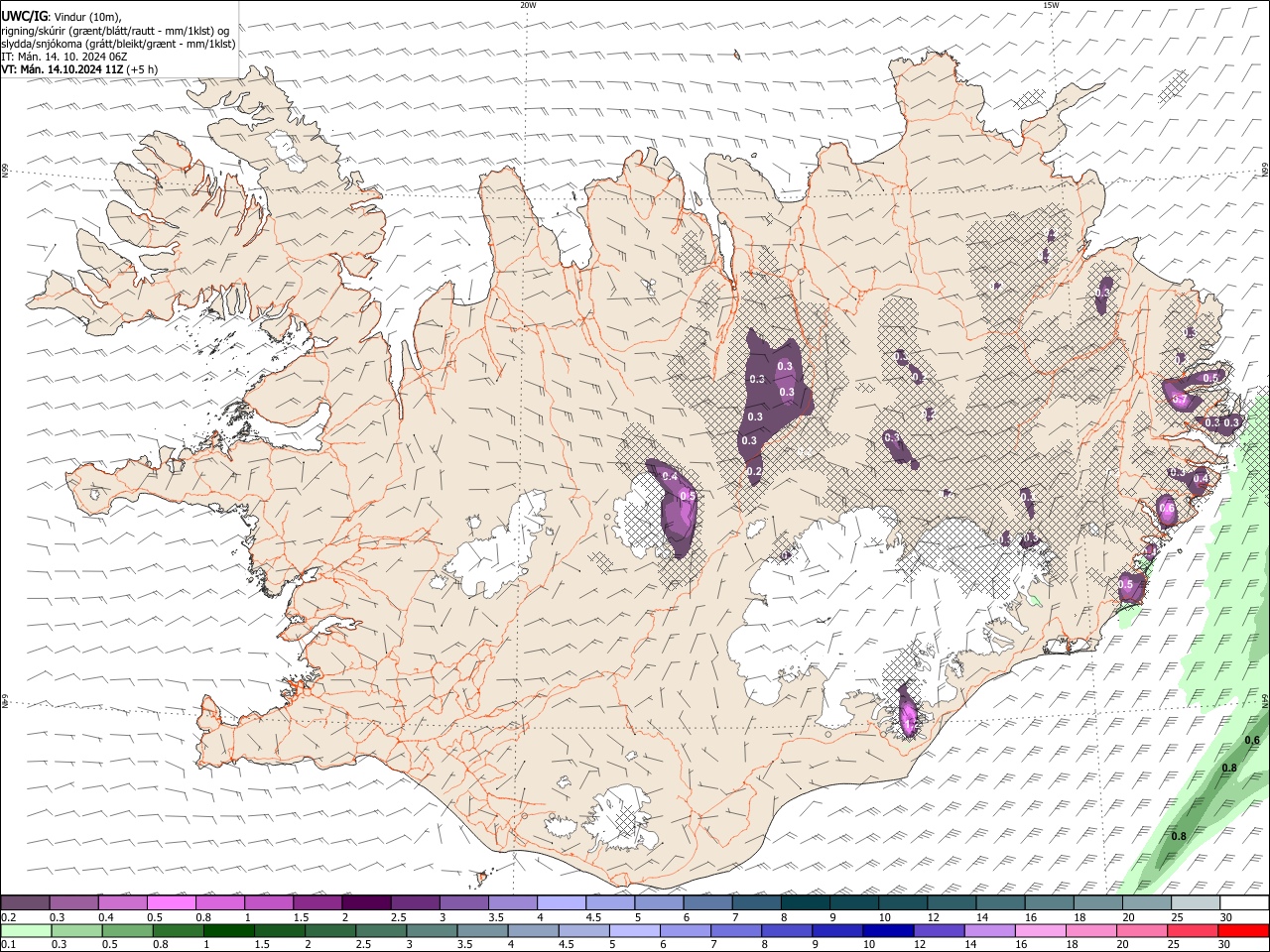Select the 'rigning/skúrir (grænt/blátt/rautt - mm/1klst) og' line
The width and height of the screenshot is (1270, 952).
click(116, 31)
